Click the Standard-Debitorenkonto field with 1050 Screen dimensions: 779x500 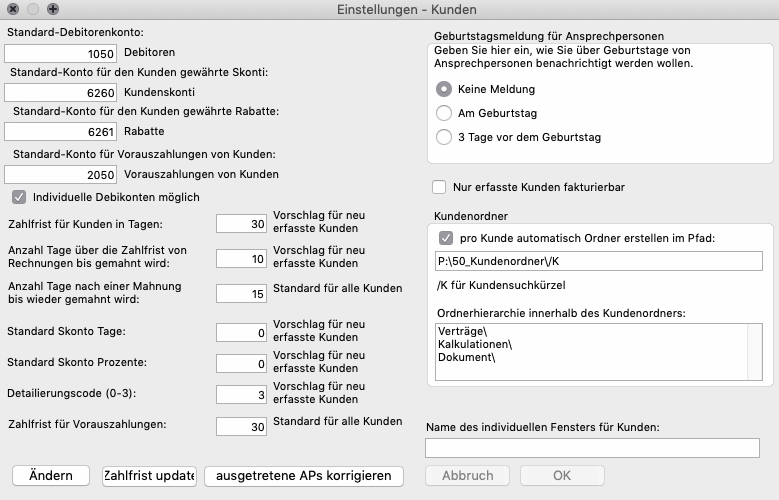coord(61,53)
